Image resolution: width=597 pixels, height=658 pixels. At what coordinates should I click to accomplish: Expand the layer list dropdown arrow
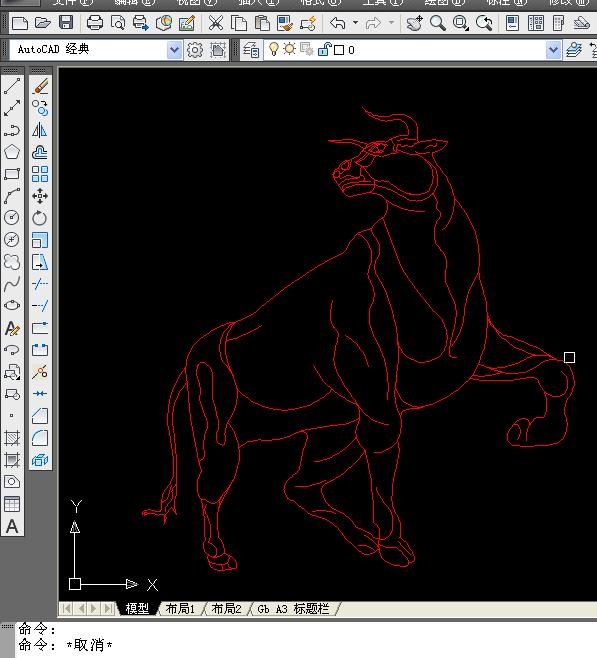[x=553, y=50]
